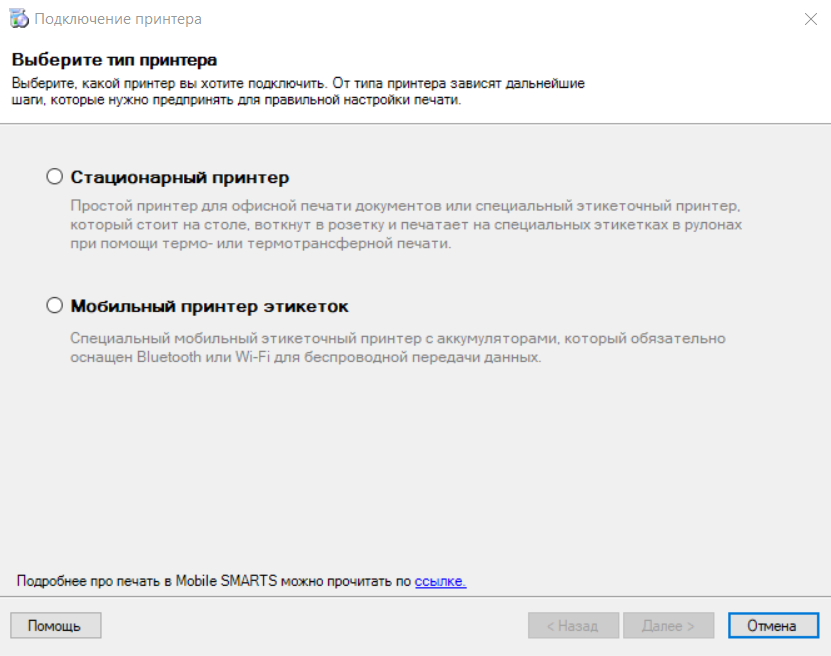Select the Стационарный принтер radio button
This screenshot has height=656, width=831.
55,176
